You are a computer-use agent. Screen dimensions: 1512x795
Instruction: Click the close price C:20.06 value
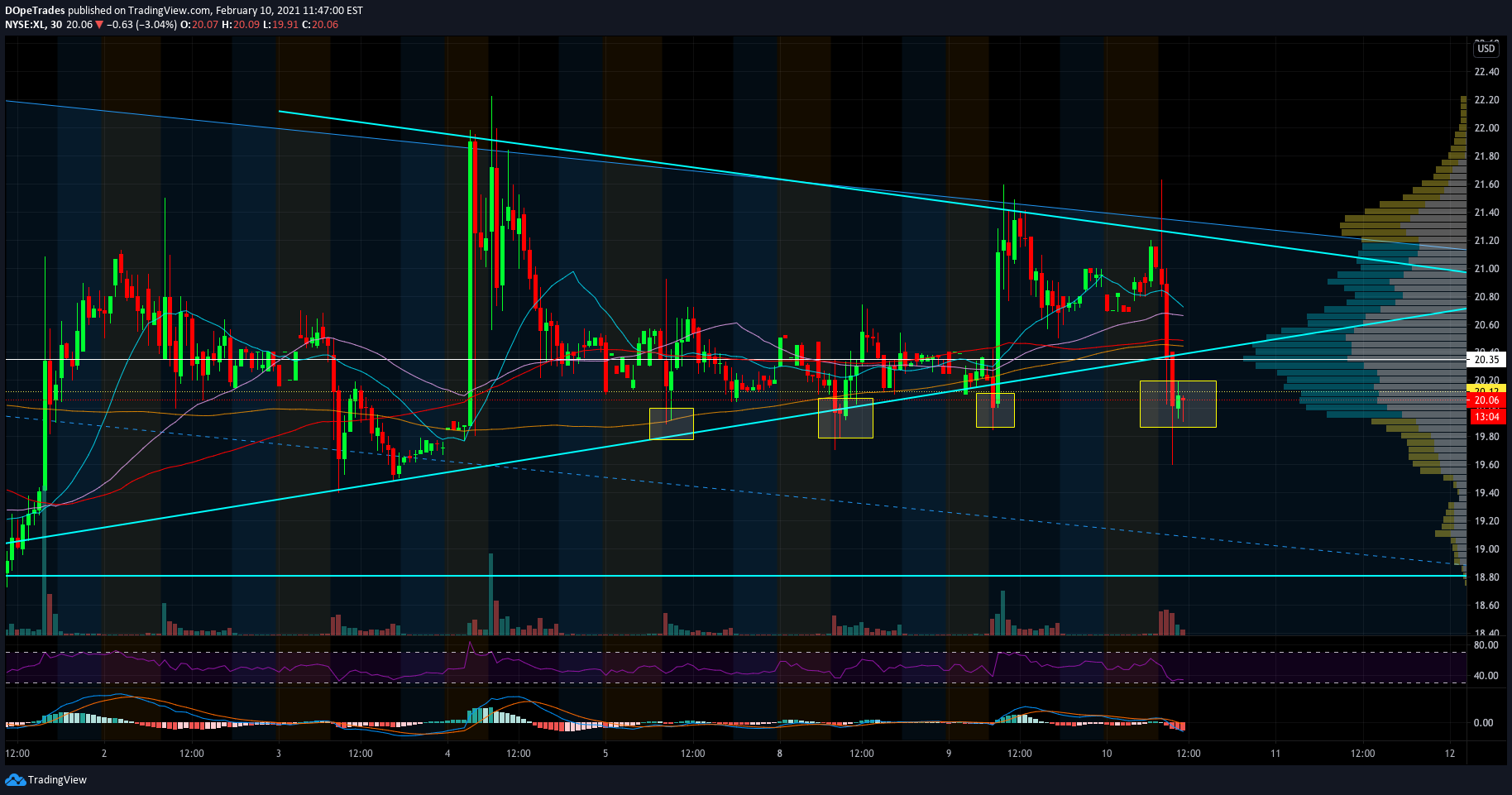point(320,25)
